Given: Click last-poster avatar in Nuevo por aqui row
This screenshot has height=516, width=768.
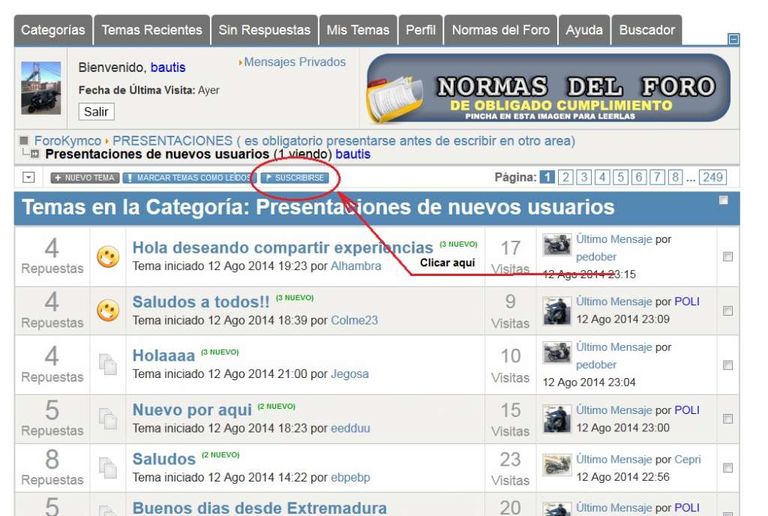Looking at the screenshot, I should 557,418.
